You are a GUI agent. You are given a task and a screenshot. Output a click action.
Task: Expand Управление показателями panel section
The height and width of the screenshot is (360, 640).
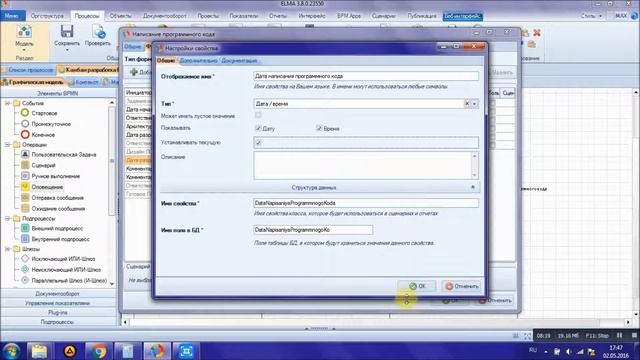click(58, 303)
